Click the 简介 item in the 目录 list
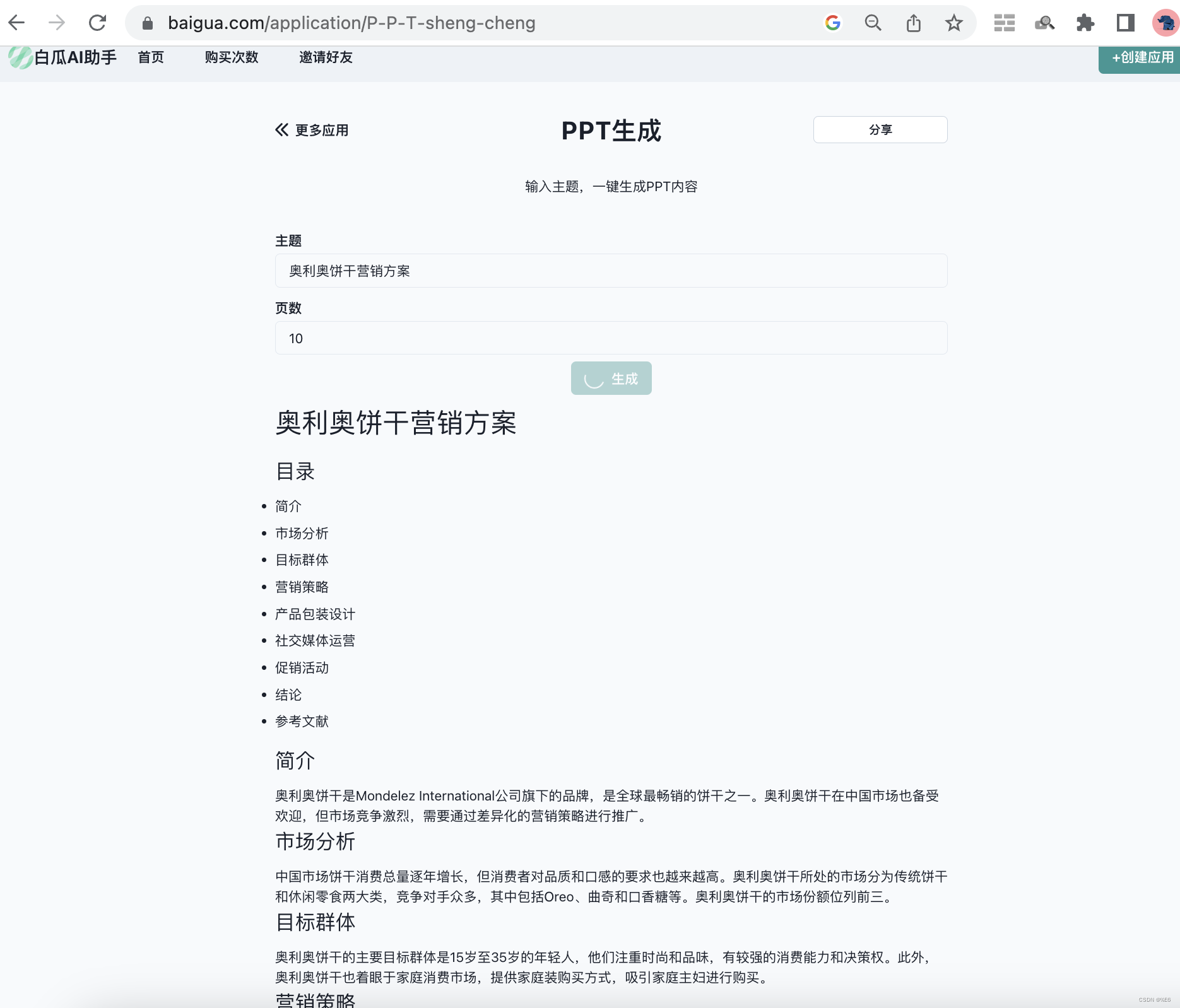This screenshot has height=1008, width=1180. [x=288, y=507]
